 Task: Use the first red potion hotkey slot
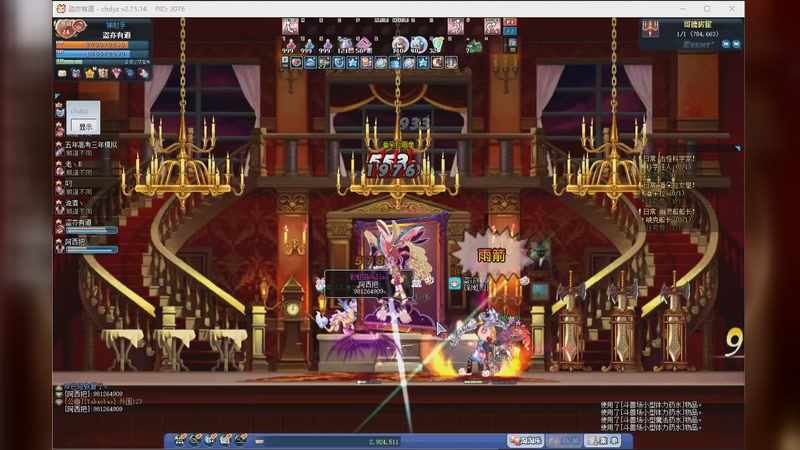(291, 43)
